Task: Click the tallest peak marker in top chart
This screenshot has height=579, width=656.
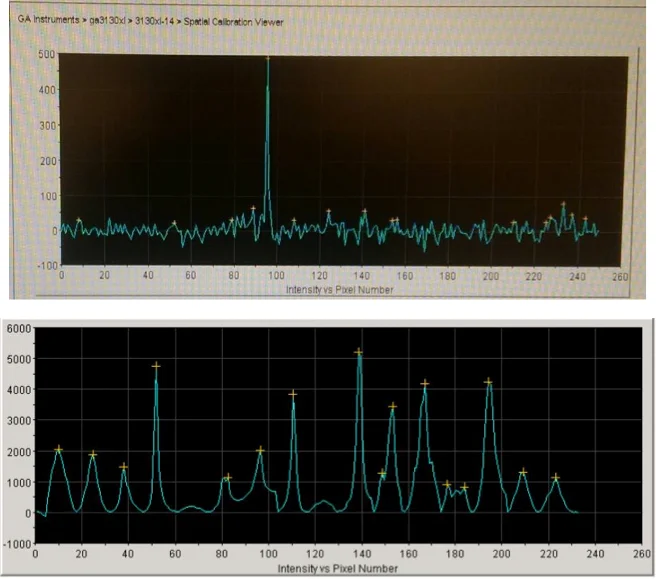Action: pos(267,59)
